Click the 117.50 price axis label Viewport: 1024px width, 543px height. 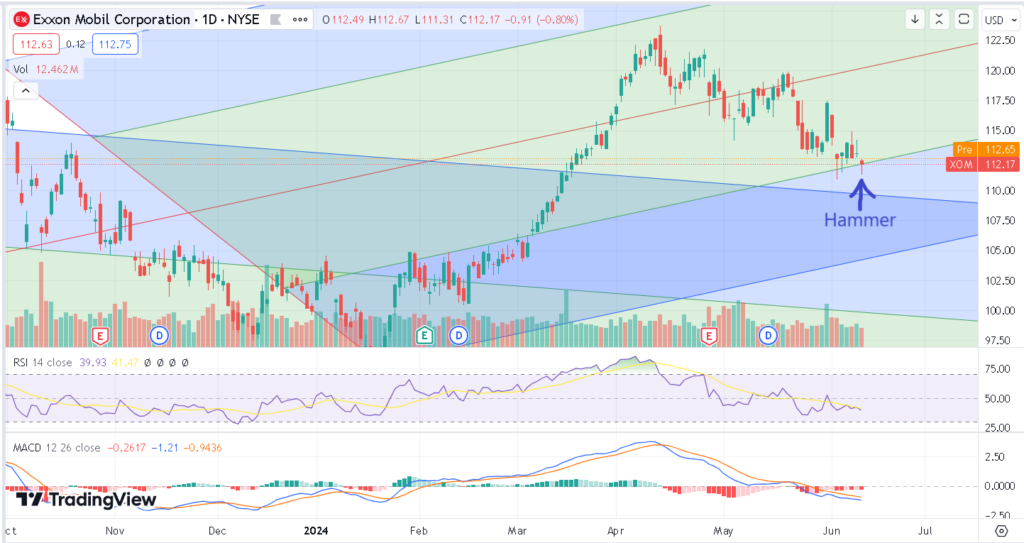coord(1000,101)
